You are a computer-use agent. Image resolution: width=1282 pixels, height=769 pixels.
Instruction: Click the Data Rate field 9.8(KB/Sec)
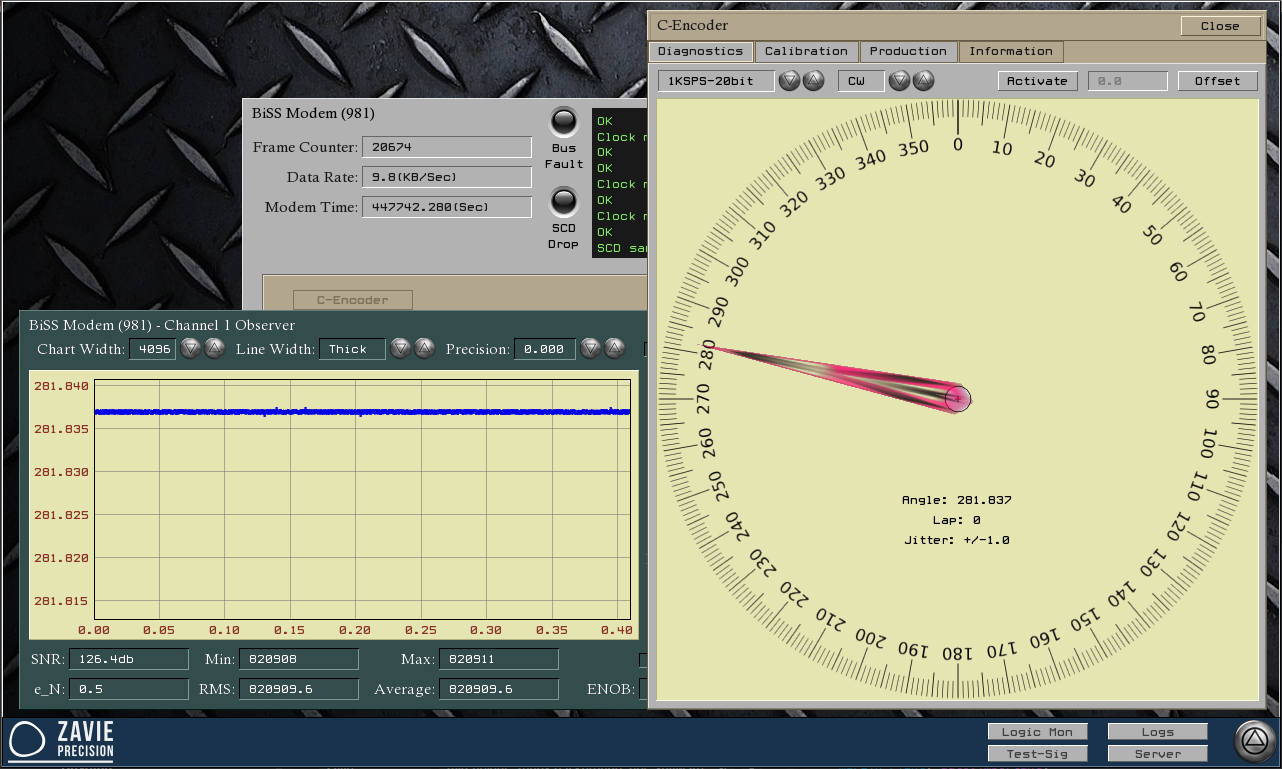pyautogui.click(x=447, y=177)
